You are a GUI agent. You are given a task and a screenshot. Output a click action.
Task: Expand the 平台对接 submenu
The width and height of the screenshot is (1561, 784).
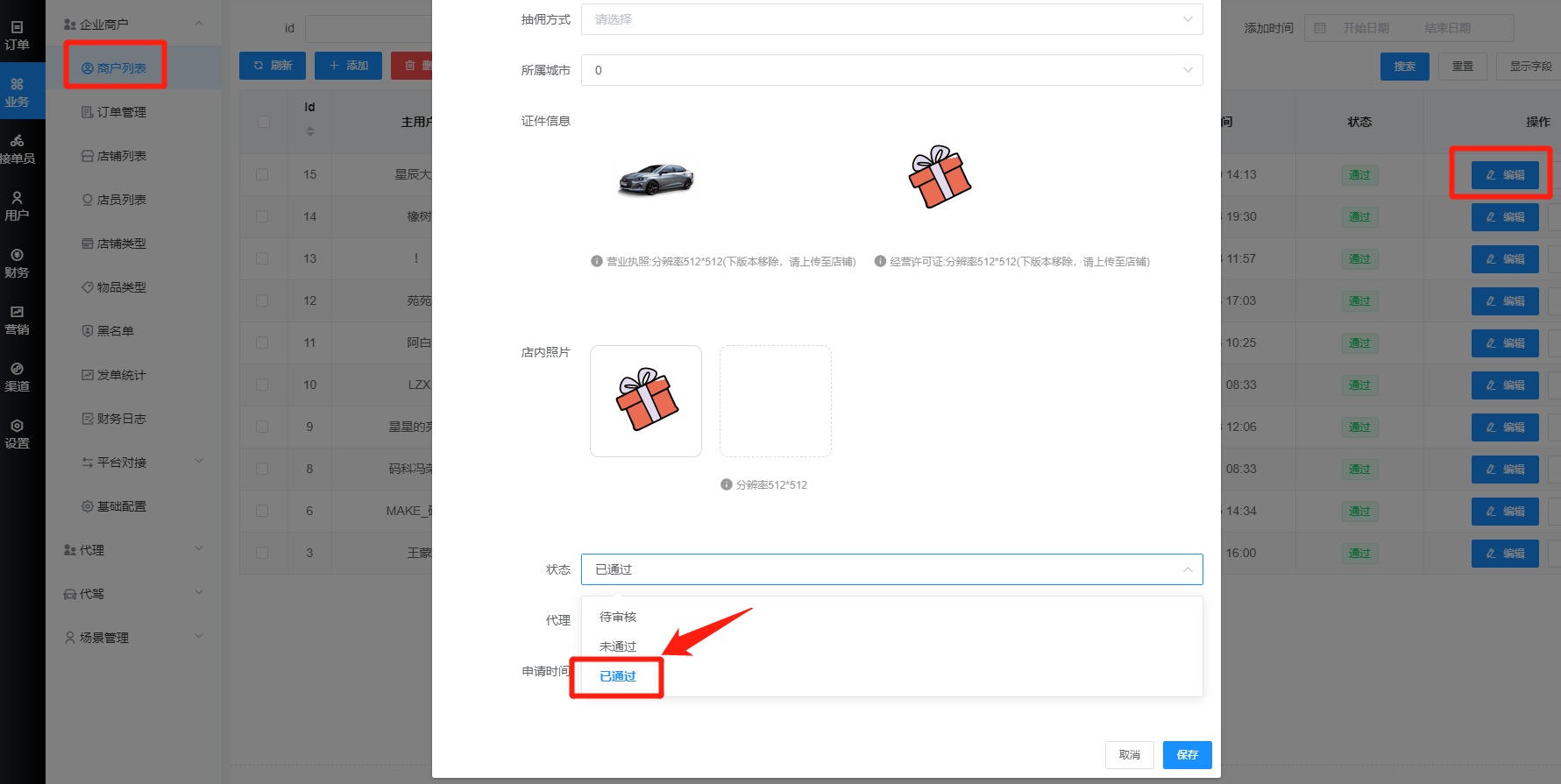tap(140, 463)
